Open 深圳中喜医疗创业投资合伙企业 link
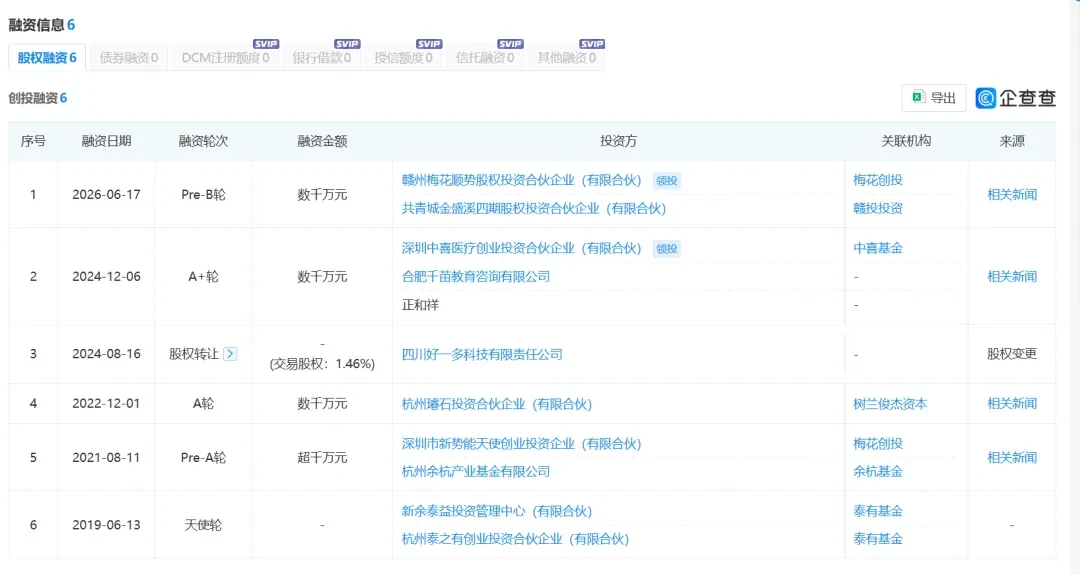 click(521, 249)
